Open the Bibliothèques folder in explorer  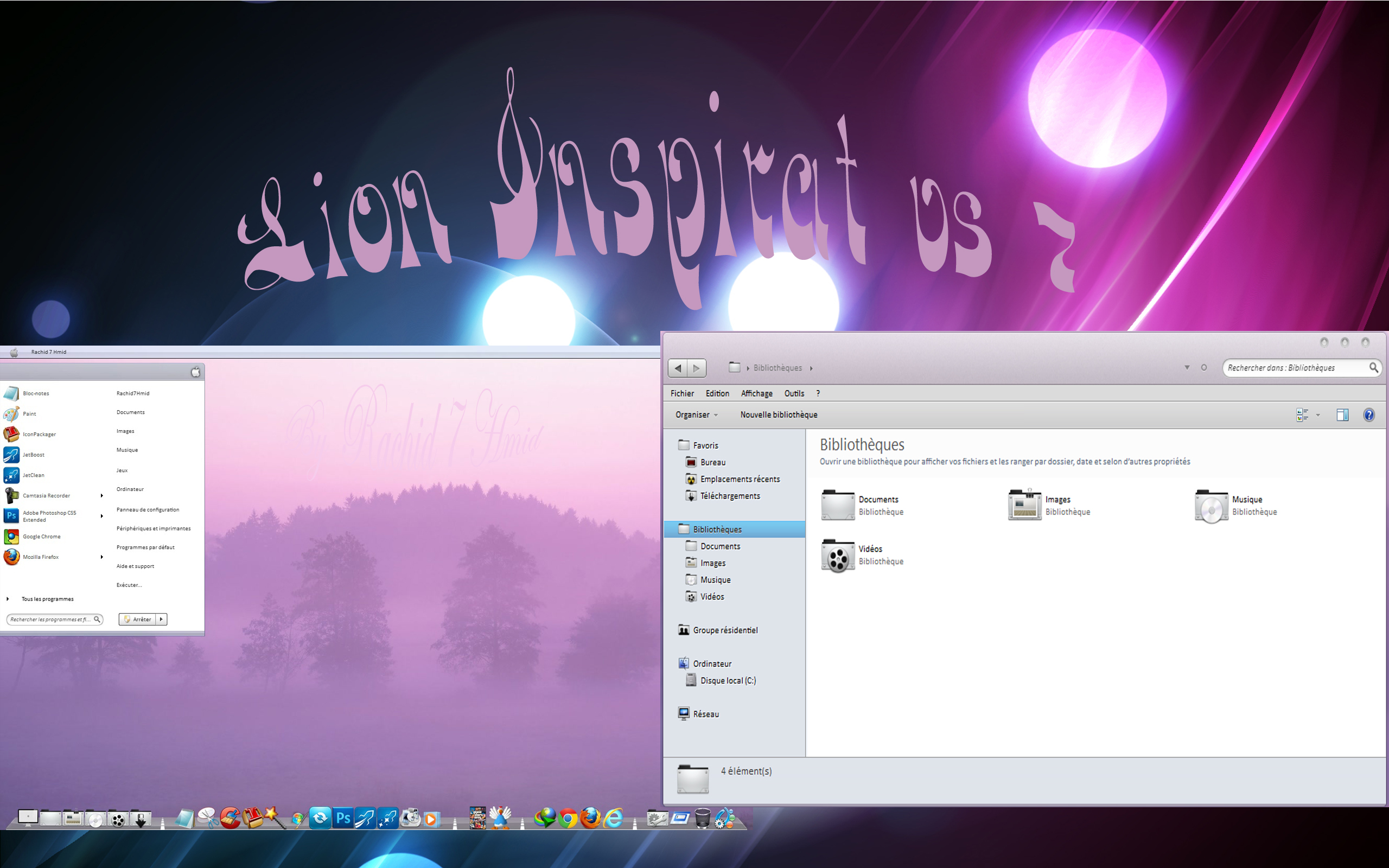pos(717,529)
